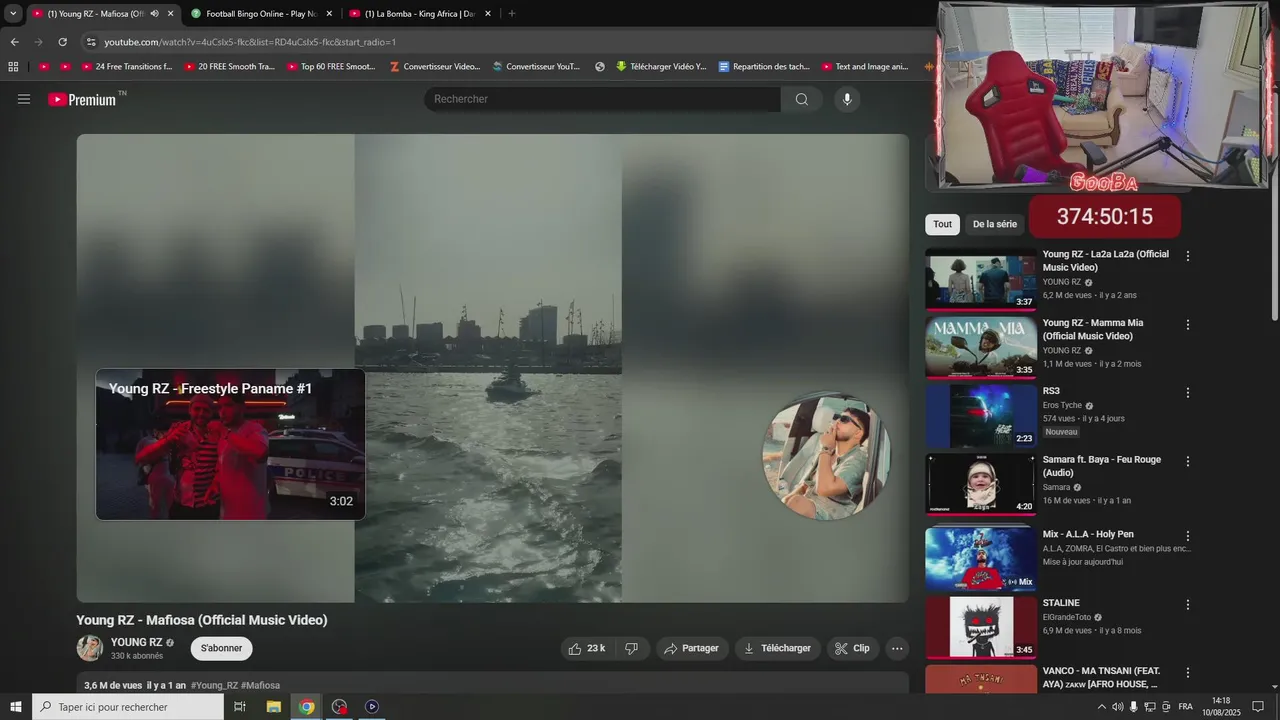Open A.L.A Holy Pen mix thumbnail
1280x720 pixels.
[x=981, y=559]
